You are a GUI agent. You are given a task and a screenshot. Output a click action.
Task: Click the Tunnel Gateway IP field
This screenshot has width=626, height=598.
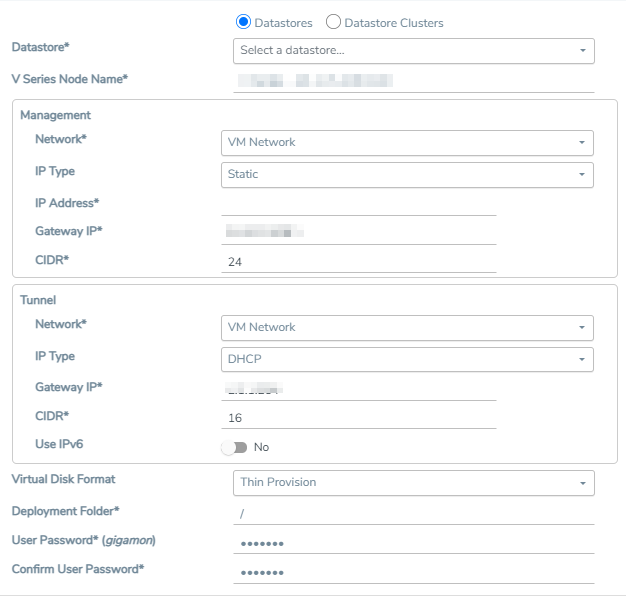tap(359, 388)
